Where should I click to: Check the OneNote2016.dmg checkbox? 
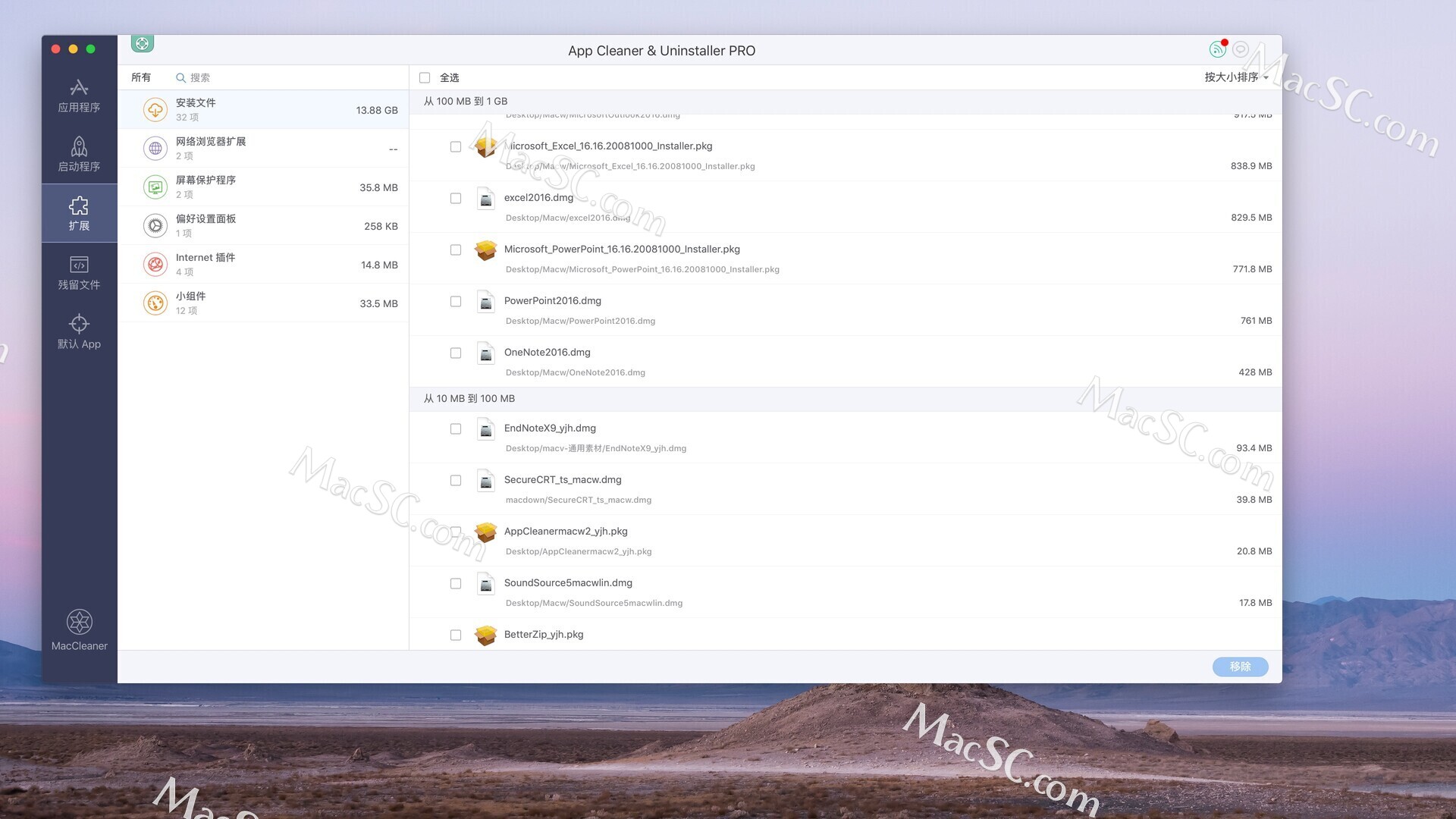tap(456, 353)
